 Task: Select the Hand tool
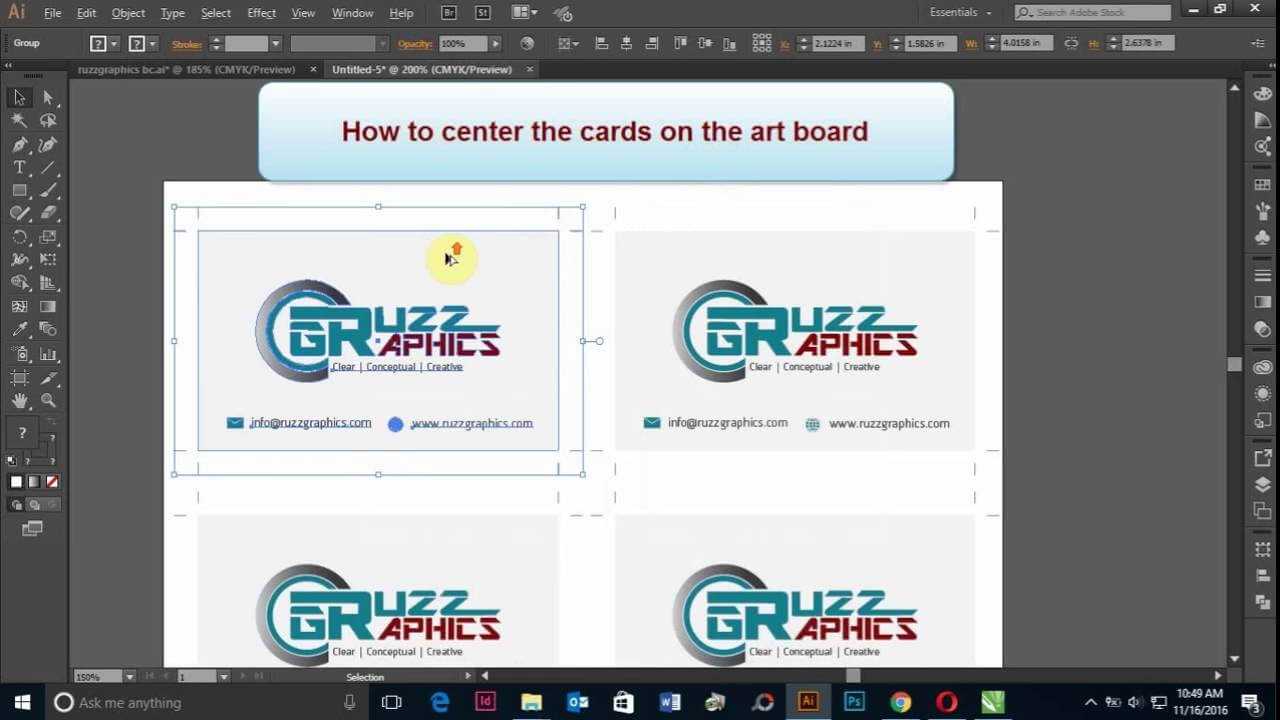point(19,400)
